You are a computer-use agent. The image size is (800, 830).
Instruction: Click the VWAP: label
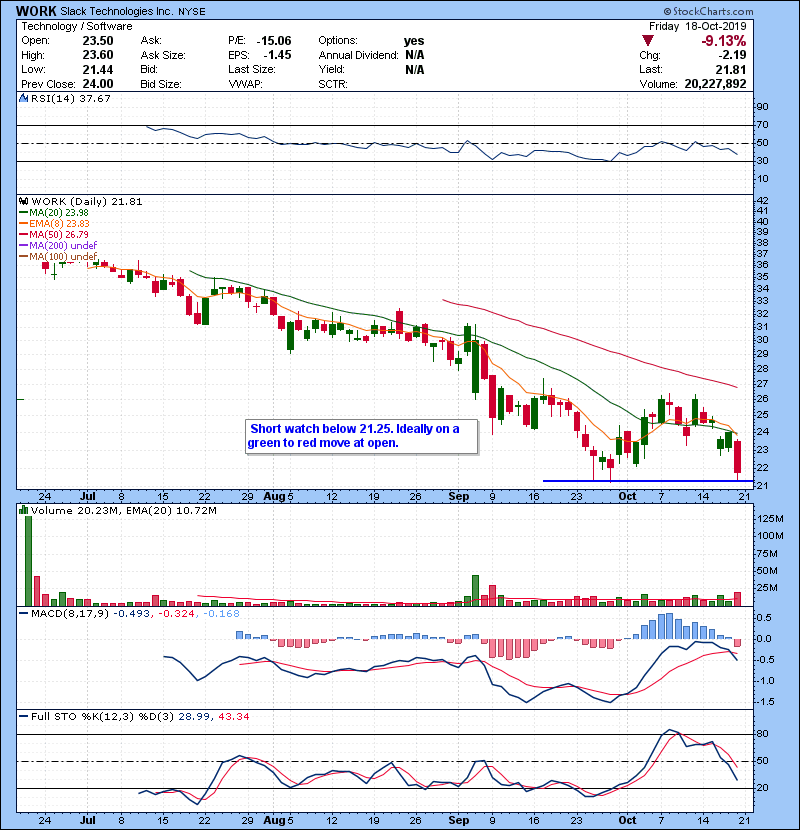click(x=245, y=84)
